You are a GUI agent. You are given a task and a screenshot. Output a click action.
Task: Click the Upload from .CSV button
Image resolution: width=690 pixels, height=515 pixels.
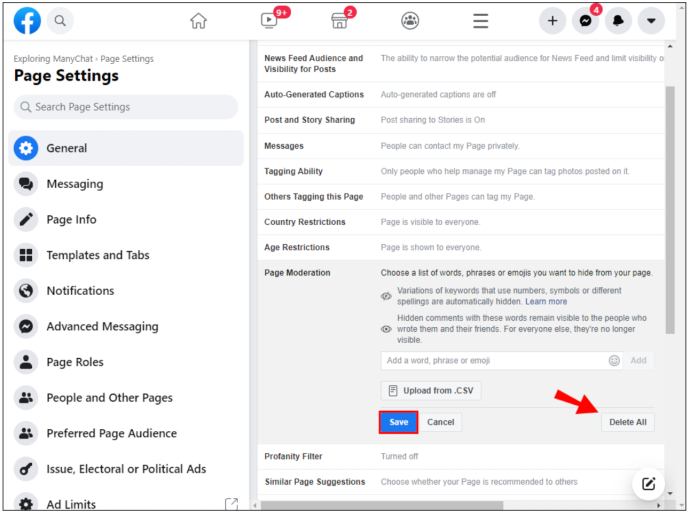click(x=431, y=391)
